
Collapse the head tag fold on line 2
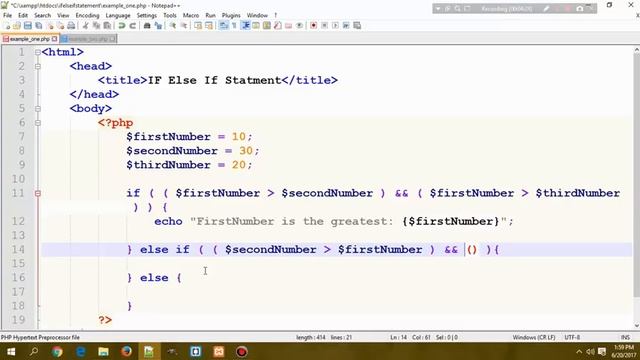point(38,67)
